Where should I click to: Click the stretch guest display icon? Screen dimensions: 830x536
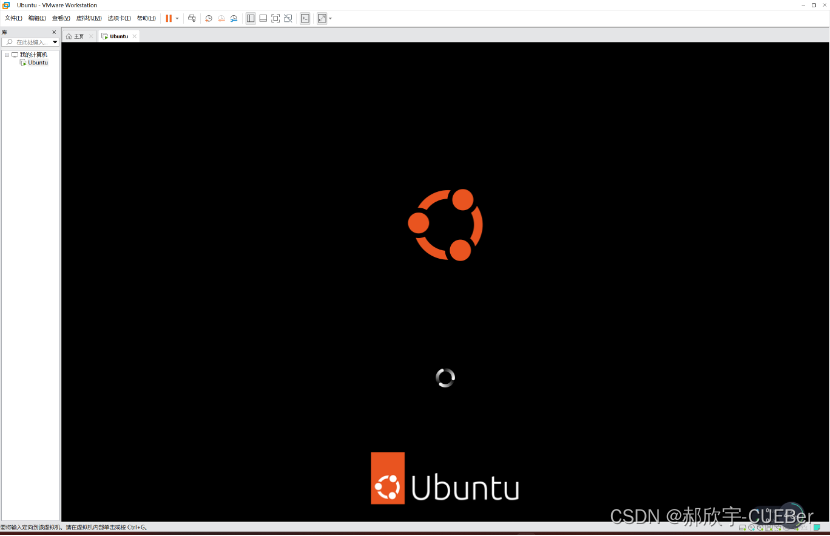pyautogui.click(x=322, y=19)
